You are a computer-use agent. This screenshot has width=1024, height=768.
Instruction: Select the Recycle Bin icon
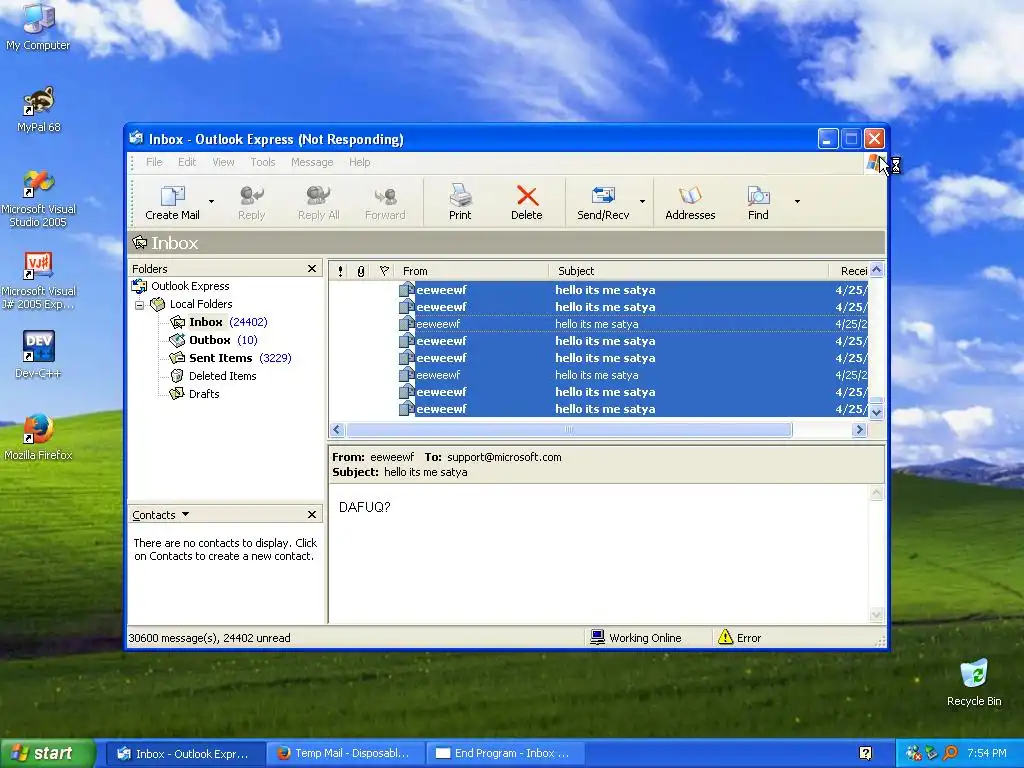[974, 682]
